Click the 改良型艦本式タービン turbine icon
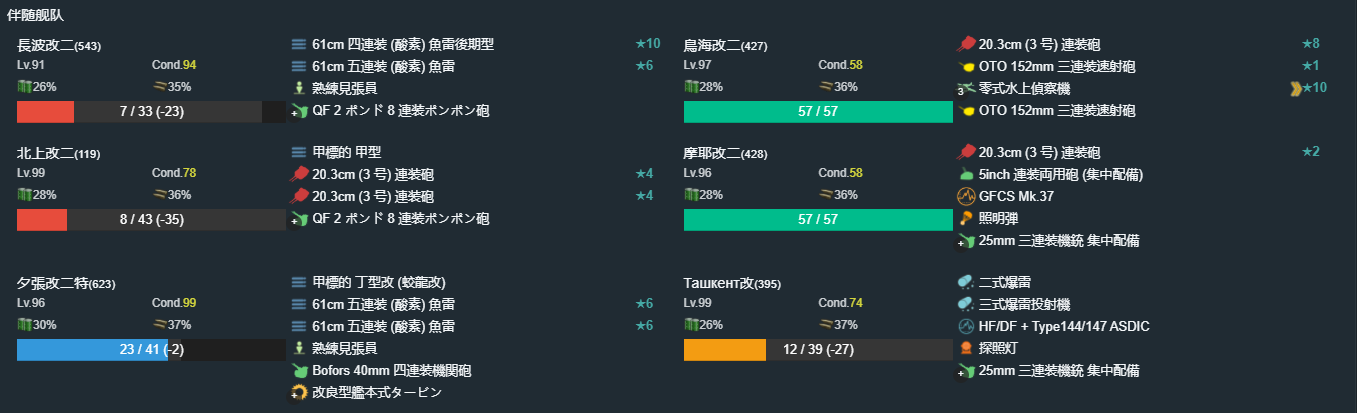 299,393
